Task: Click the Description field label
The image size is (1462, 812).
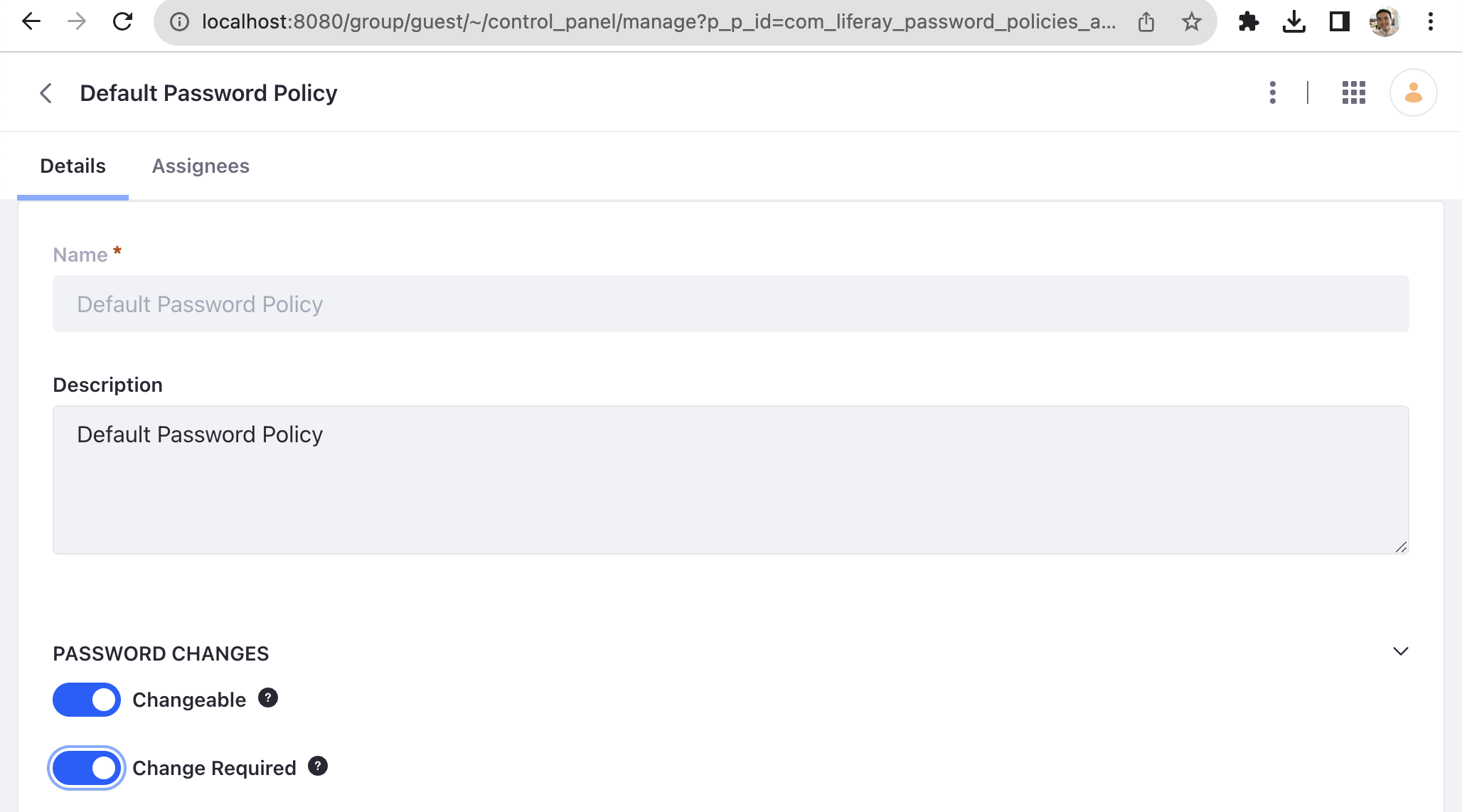Action: click(x=107, y=385)
